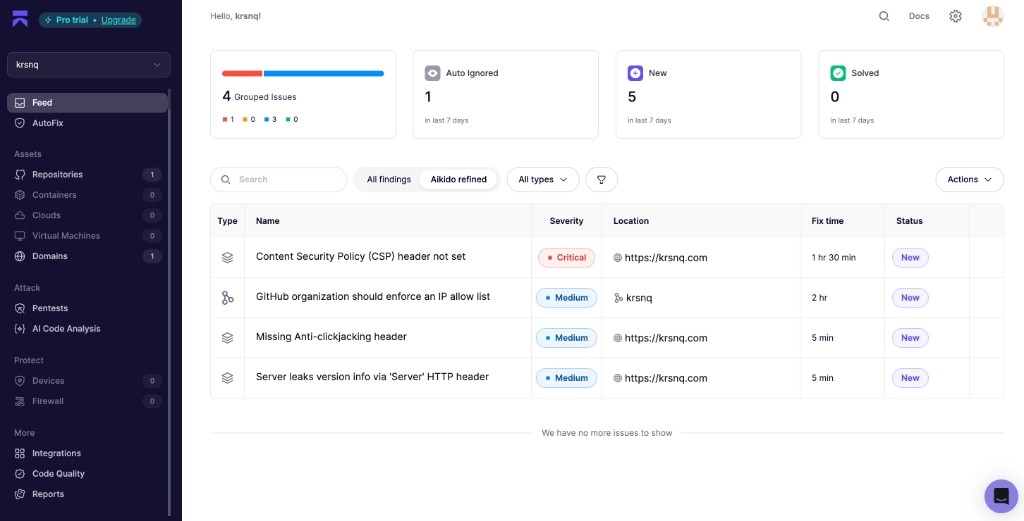Click the Pro trial badge
1024x521 pixels.
tap(90, 20)
